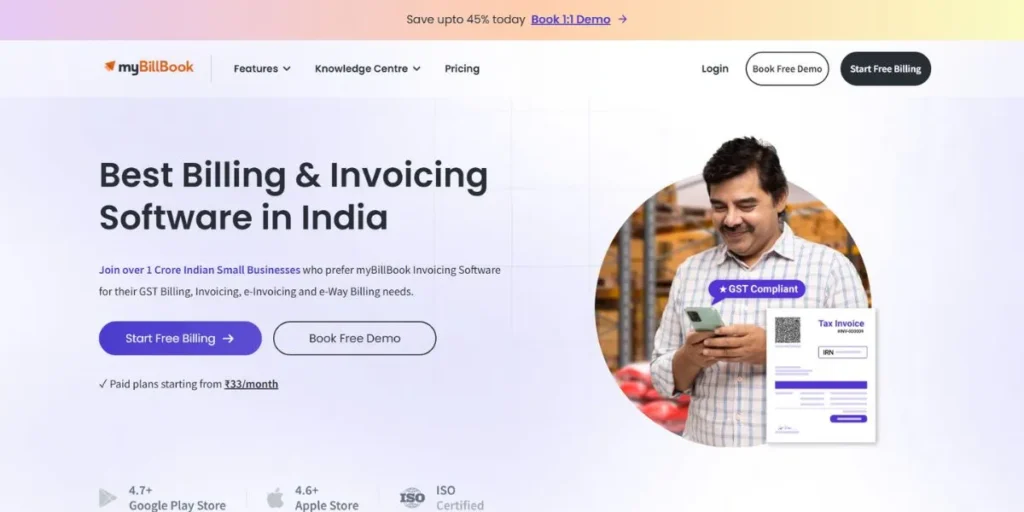This screenshot has height=512, width=1024.
Task: Click the Google Play Store icon
Action: pyautogui.click(x=108, y=498)
